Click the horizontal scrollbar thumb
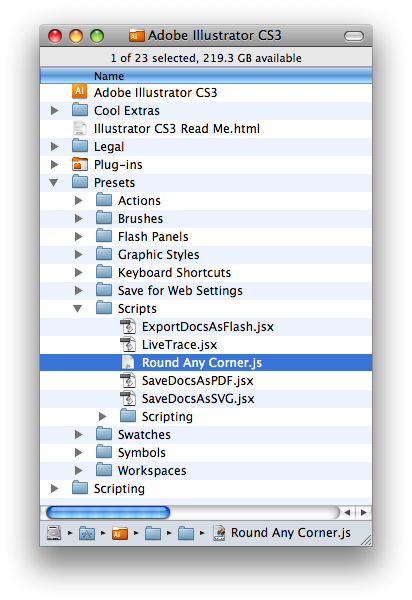412x600 pixels. click(x=108, y=512)
